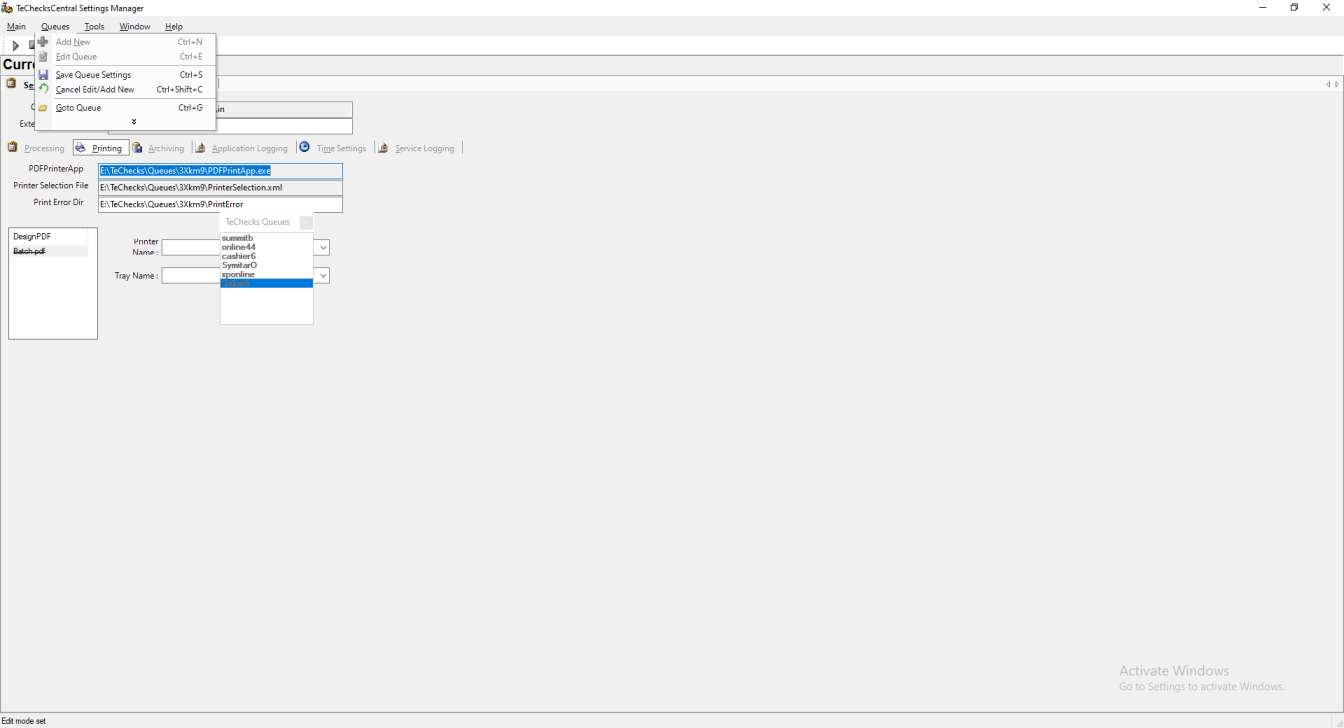Select Cancel Edit/Add New menu entry

[125, 90]
